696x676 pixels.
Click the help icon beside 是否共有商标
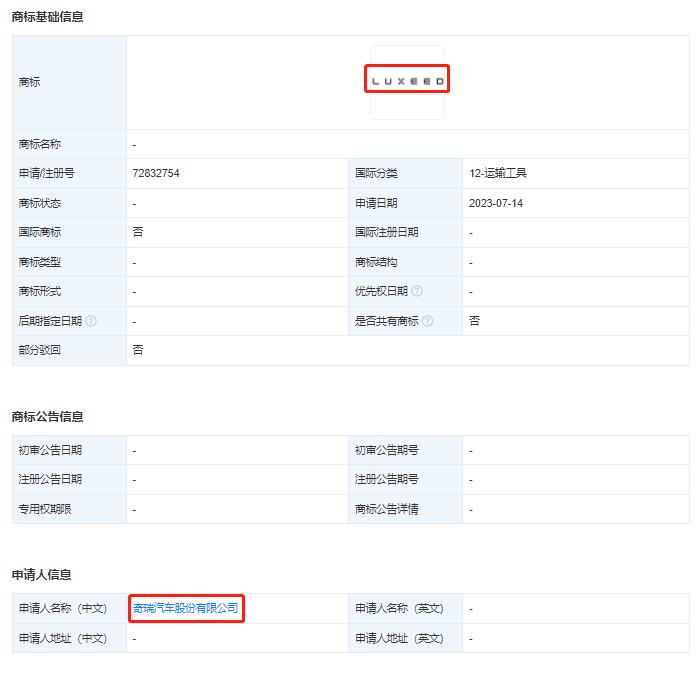click(x=427, y=320)
